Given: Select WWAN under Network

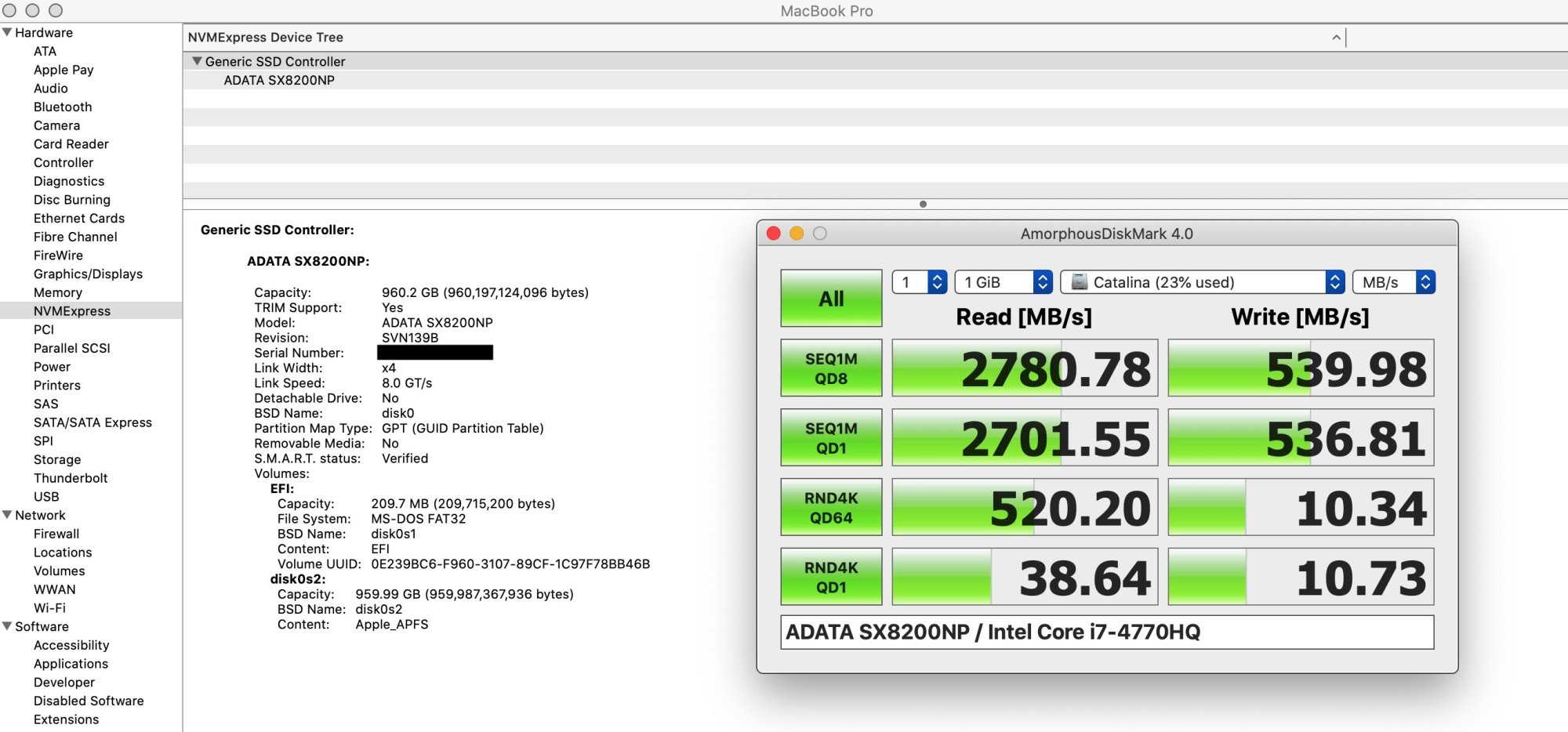Looking at the screenshot, I should [x=54, y=589].
